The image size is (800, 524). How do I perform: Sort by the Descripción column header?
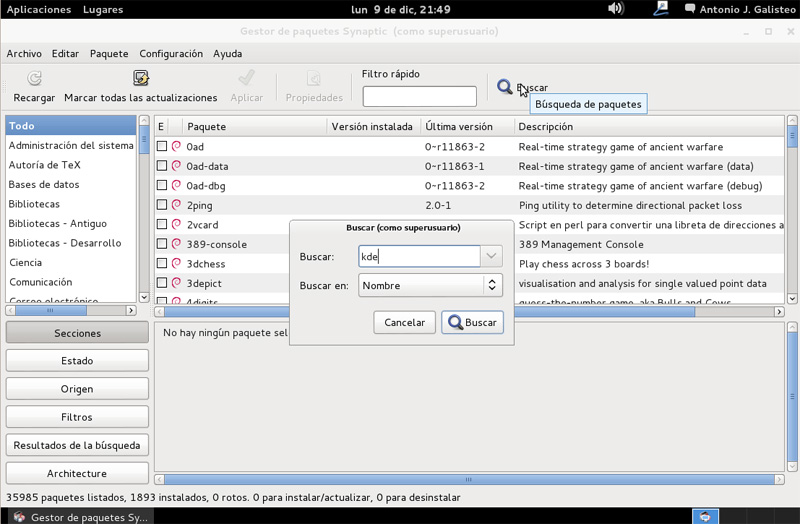coord(649,127)
